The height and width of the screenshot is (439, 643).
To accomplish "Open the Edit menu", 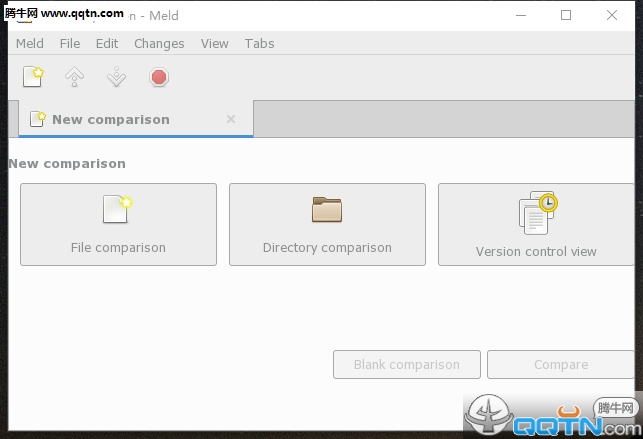I will (x=107, y=43).
